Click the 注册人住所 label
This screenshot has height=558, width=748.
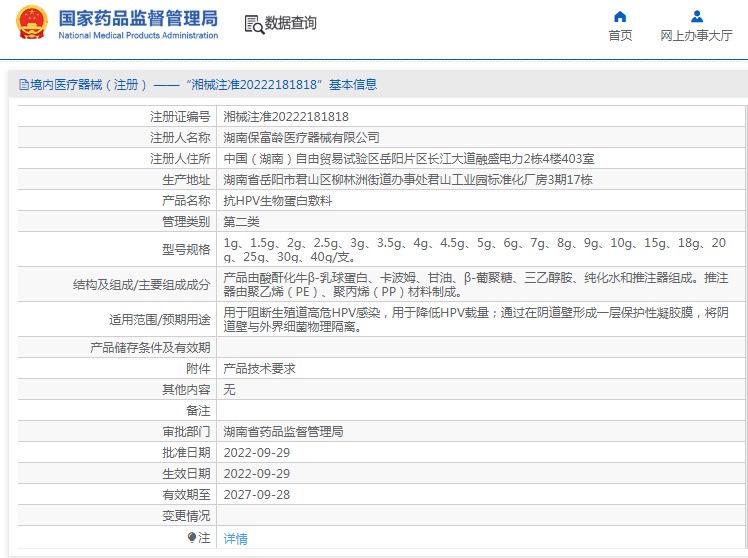180,159
